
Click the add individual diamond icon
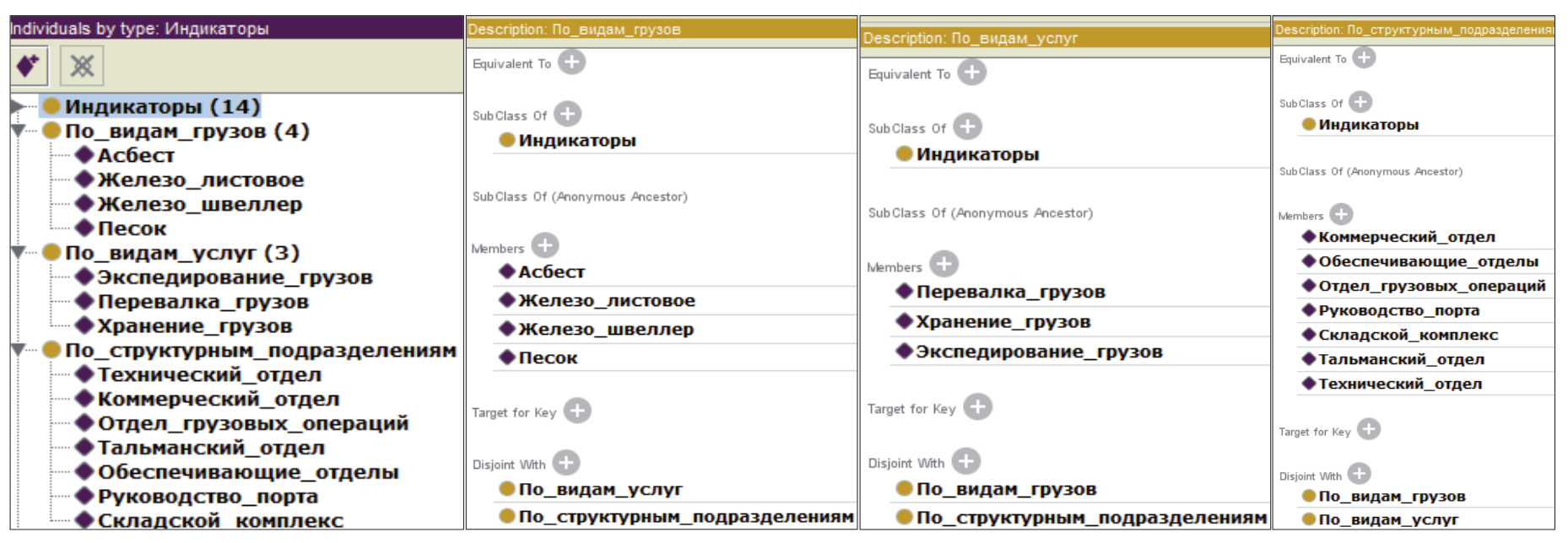point(28,66)
